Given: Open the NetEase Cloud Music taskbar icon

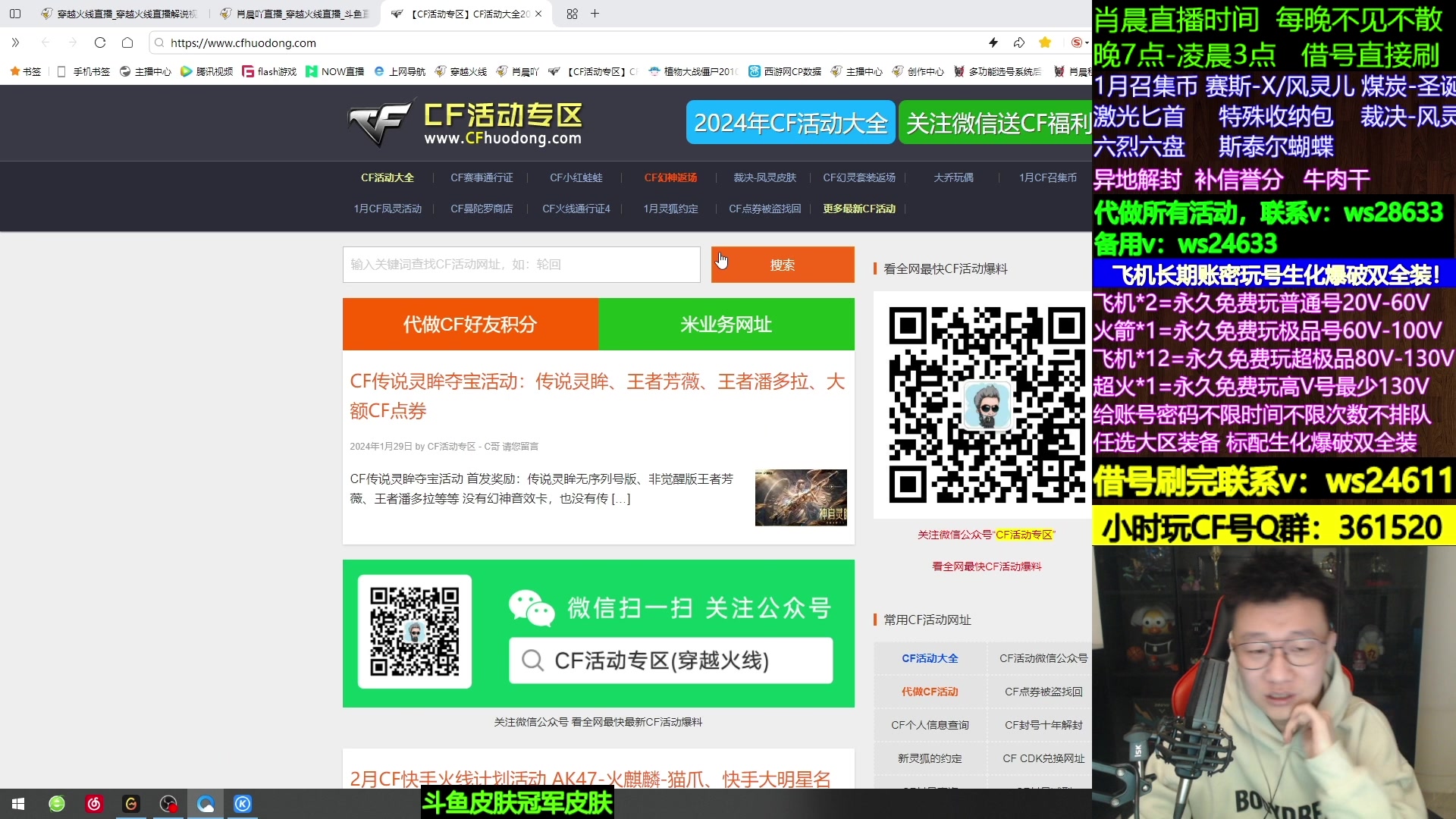Looking at the screenshot, I should point(94,804).
